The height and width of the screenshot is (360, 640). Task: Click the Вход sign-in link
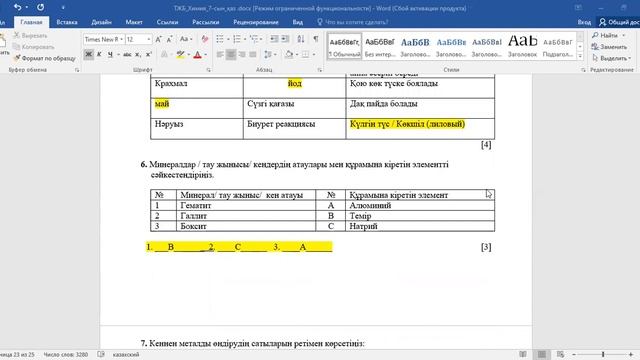tap(584, 22)
